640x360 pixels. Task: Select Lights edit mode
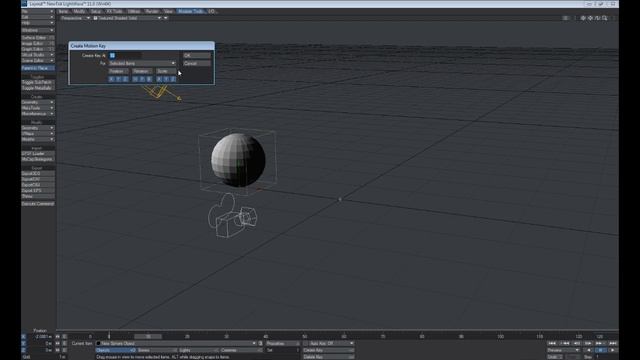click(x=199, y=350)
